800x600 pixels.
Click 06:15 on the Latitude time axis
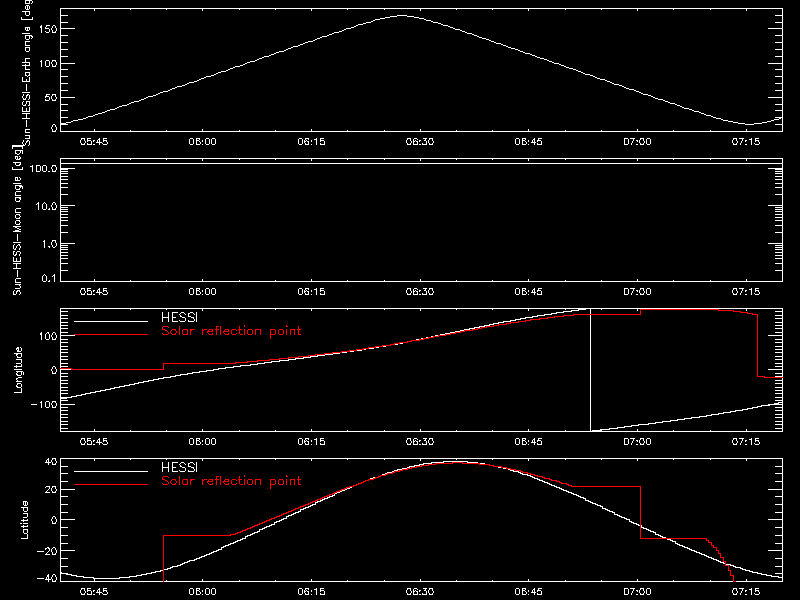311,592
